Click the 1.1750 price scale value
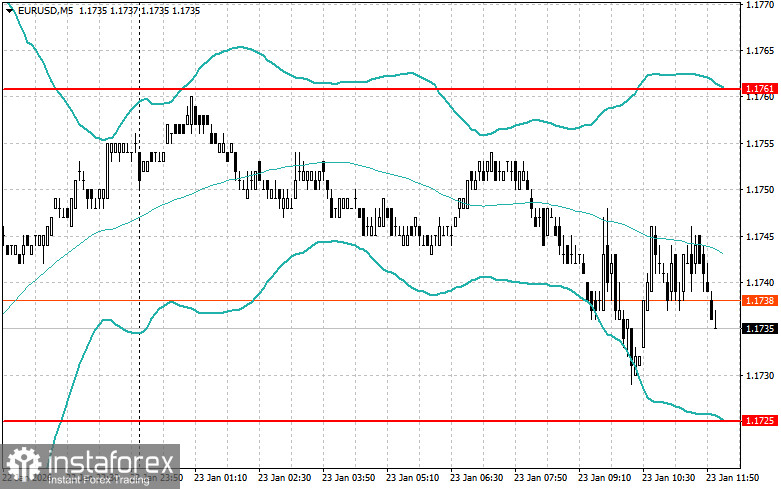The width and height of the screenshot is (781, 489). pyautogui.click(x=760, y=190)
